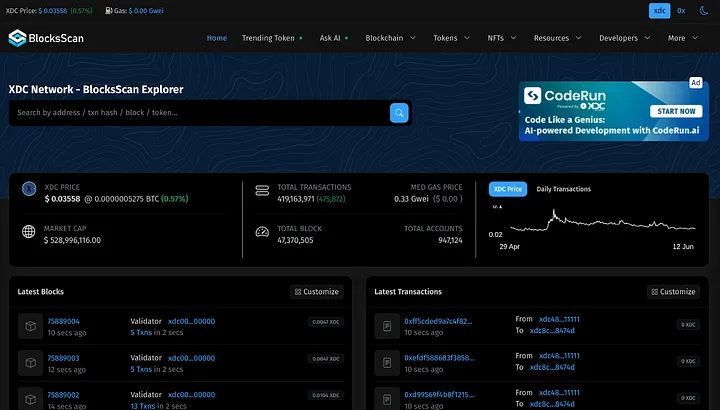Click the Total Block gauge icon
Screen dimensions: 720x410
[x=262, y=233]
